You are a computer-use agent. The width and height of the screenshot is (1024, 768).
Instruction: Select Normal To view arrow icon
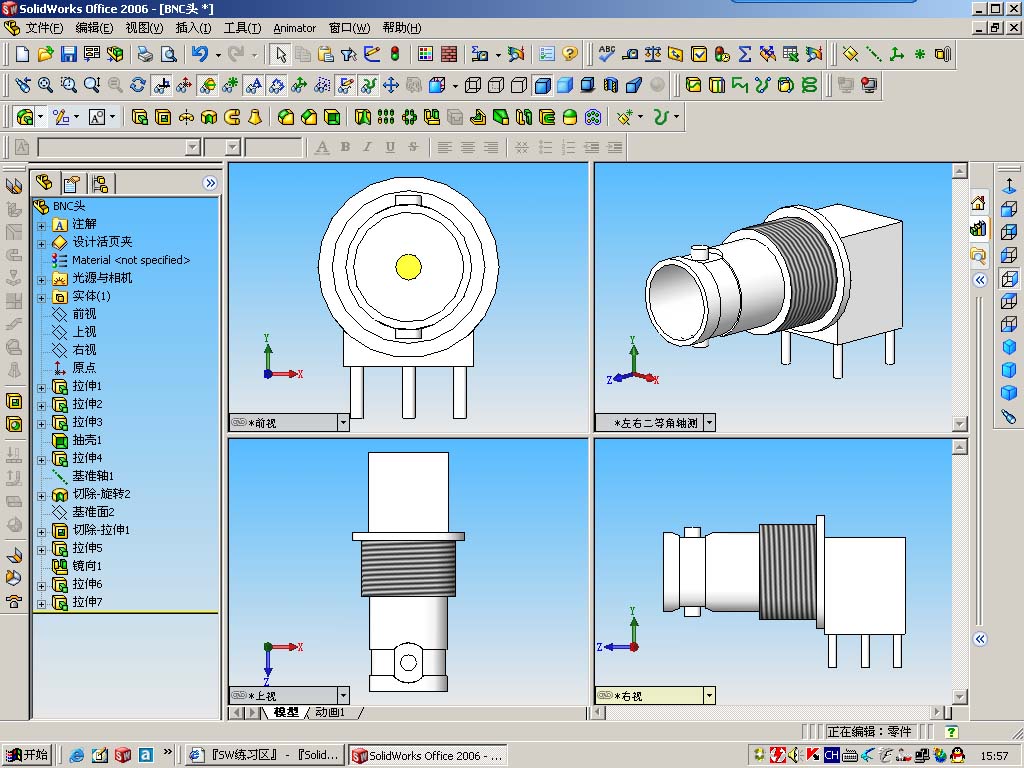pos(1009,185)
